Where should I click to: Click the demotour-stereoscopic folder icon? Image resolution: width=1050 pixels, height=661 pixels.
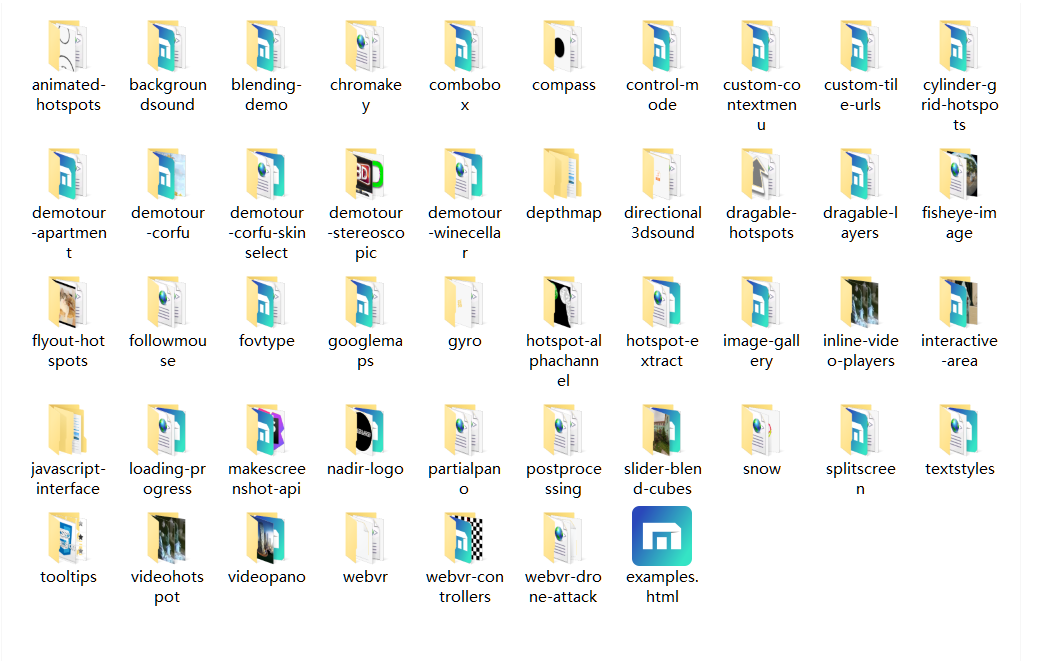(x=366, y=174)
